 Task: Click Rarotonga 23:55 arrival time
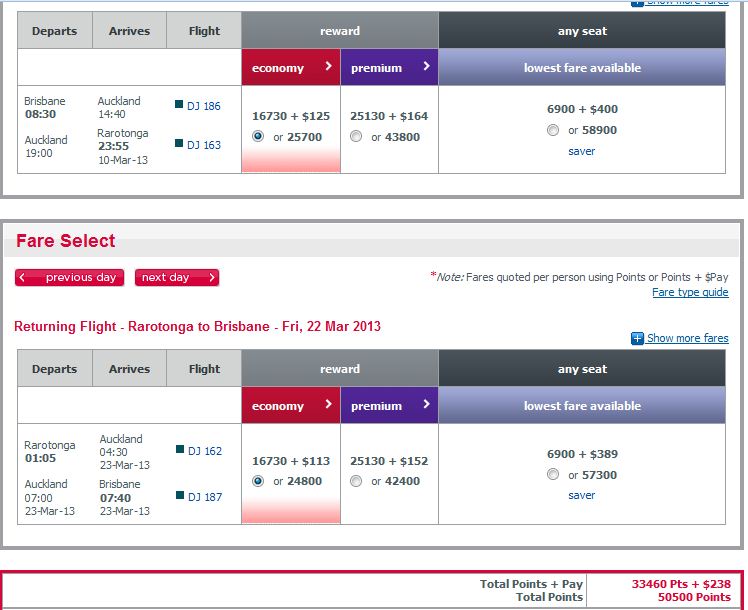click(x=114, y=146)
